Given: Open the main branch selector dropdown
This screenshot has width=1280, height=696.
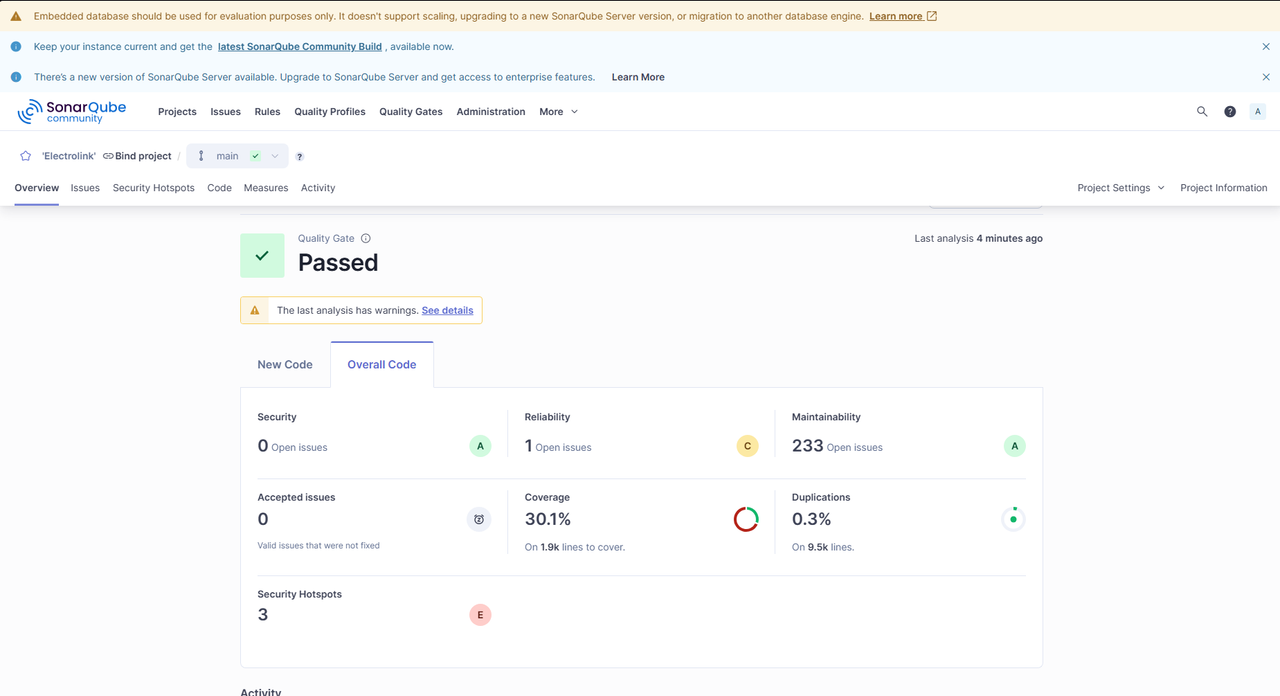Looking at the screenshot, I should pos(237,156).
